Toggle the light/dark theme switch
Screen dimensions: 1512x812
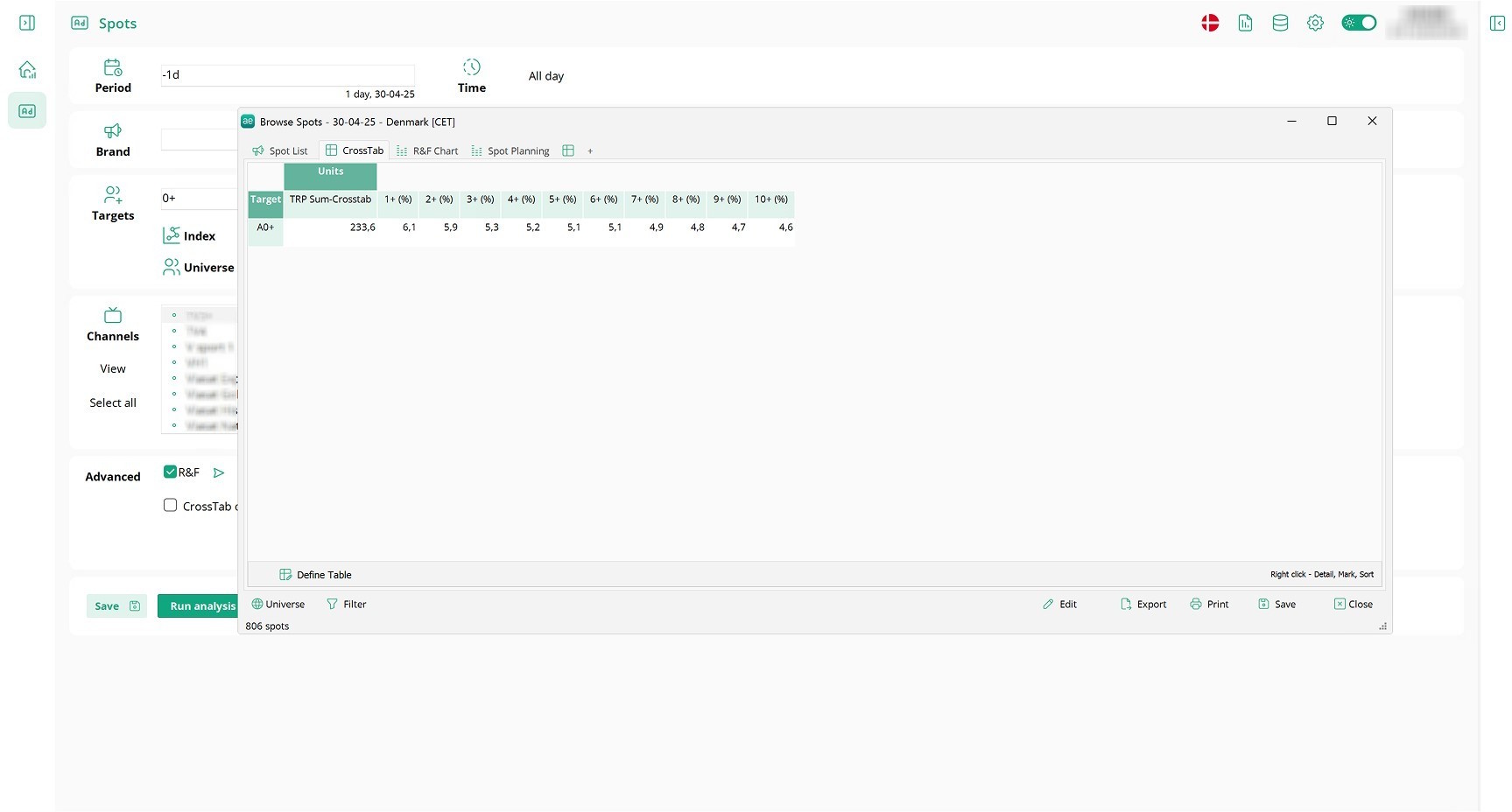[x=1359, y=23]
